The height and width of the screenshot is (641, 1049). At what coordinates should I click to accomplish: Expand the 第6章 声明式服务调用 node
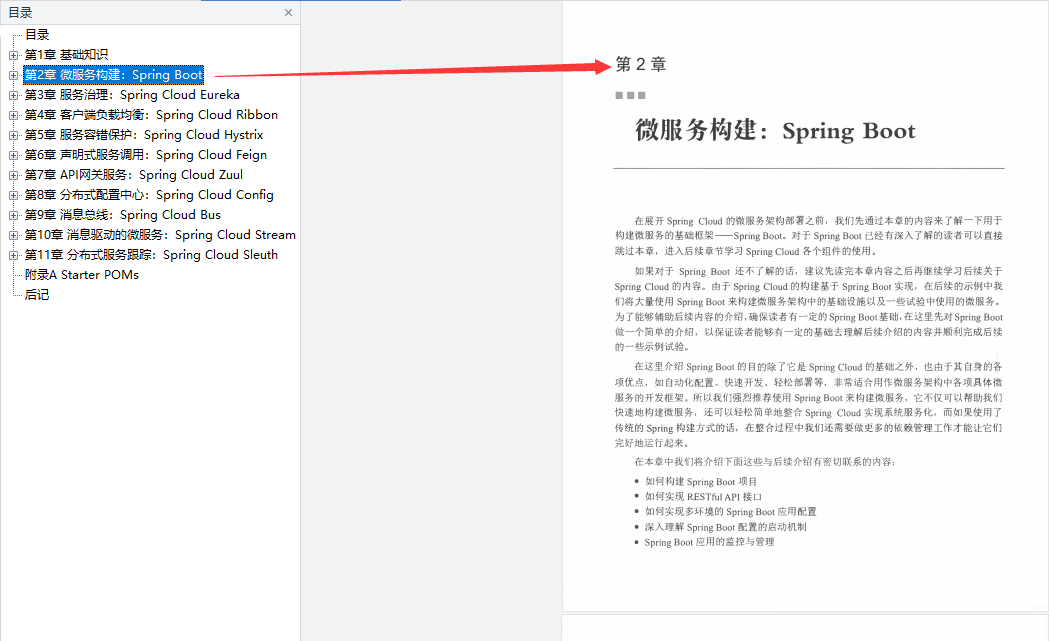[13, 155]
